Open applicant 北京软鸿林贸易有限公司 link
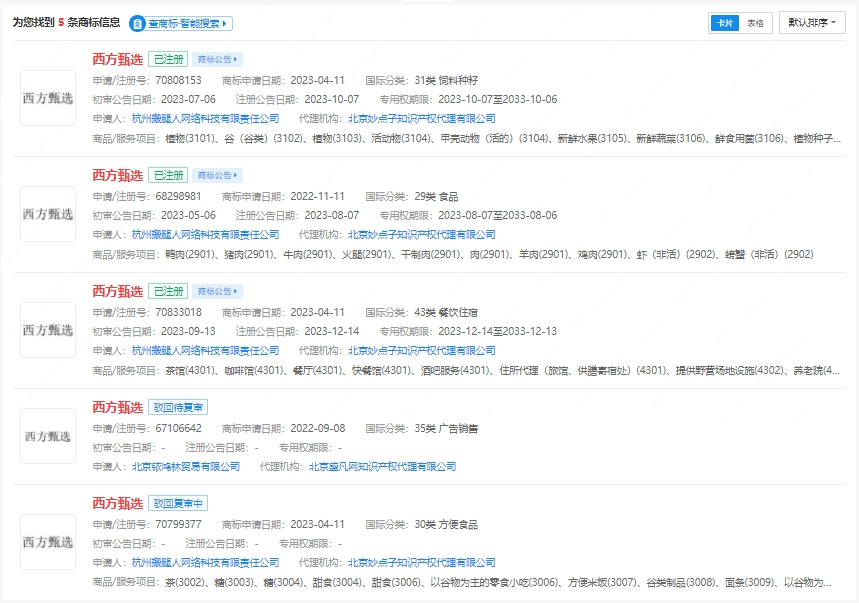 (x=186, y=466)
